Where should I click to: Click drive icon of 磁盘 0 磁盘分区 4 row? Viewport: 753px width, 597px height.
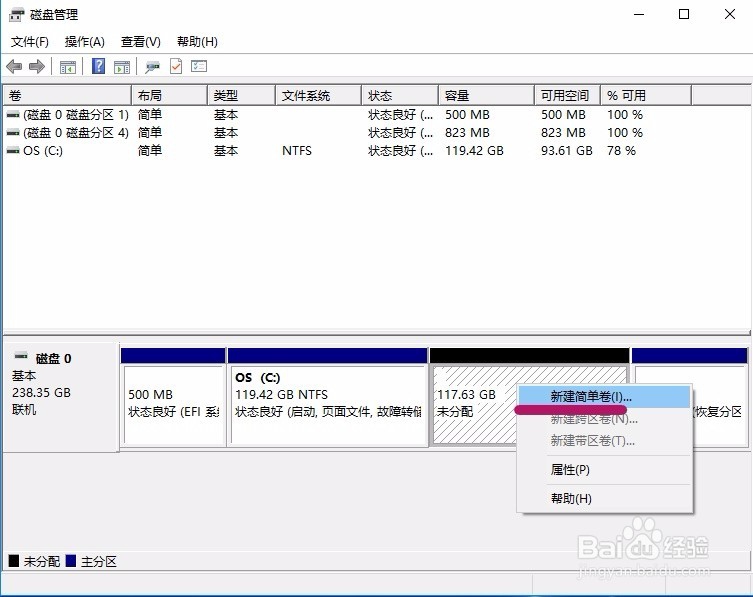(13, 133)
